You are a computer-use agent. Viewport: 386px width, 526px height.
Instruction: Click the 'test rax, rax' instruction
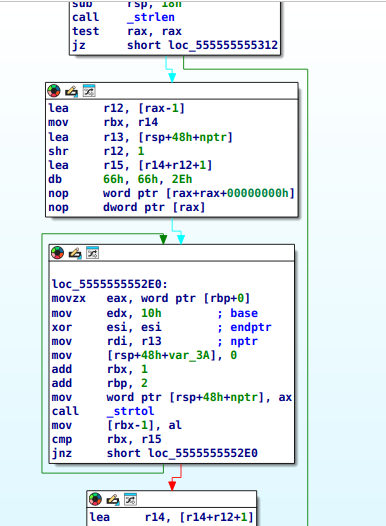127,31
